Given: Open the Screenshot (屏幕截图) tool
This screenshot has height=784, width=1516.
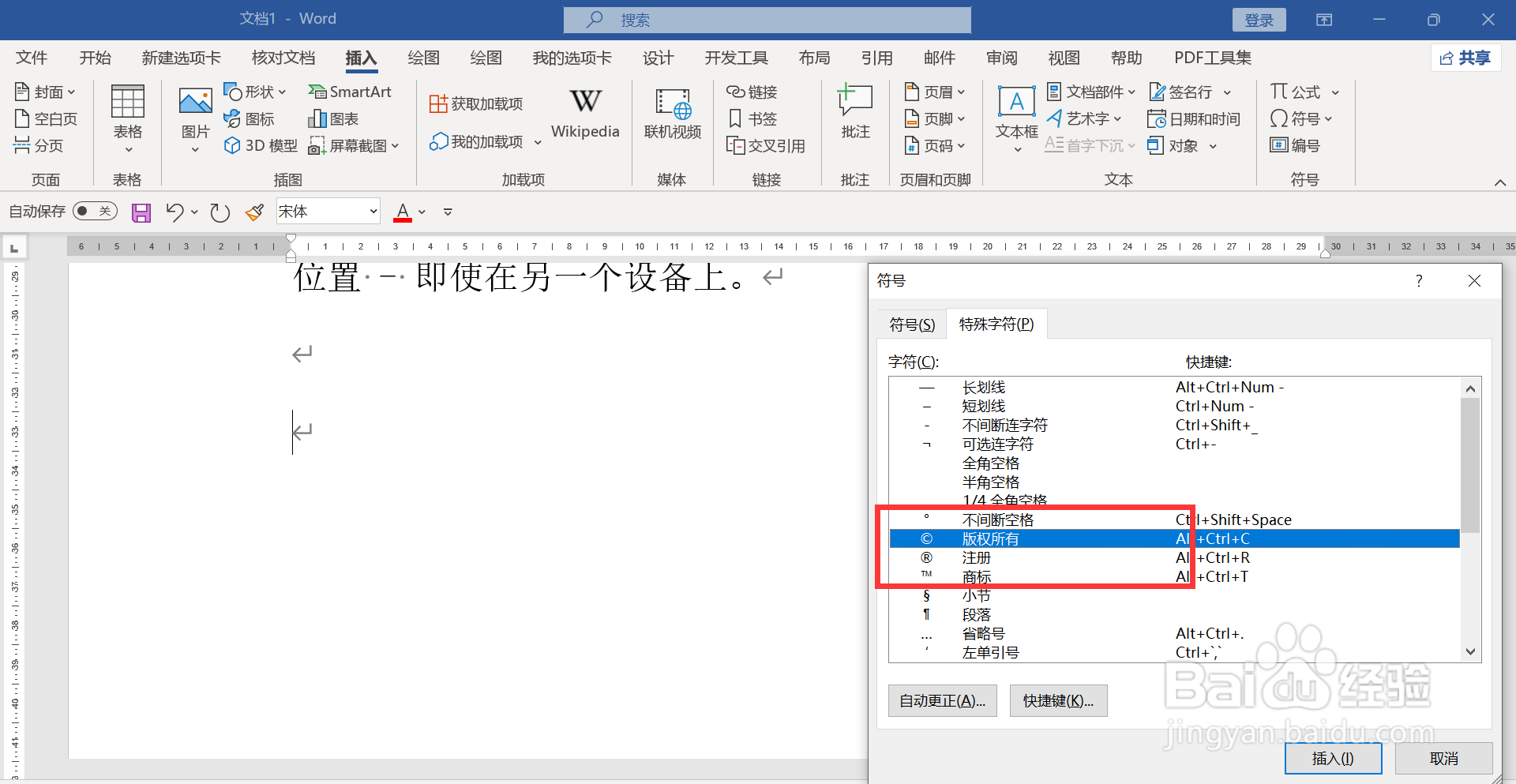Looking at the screenshot, I should [354, 145].
